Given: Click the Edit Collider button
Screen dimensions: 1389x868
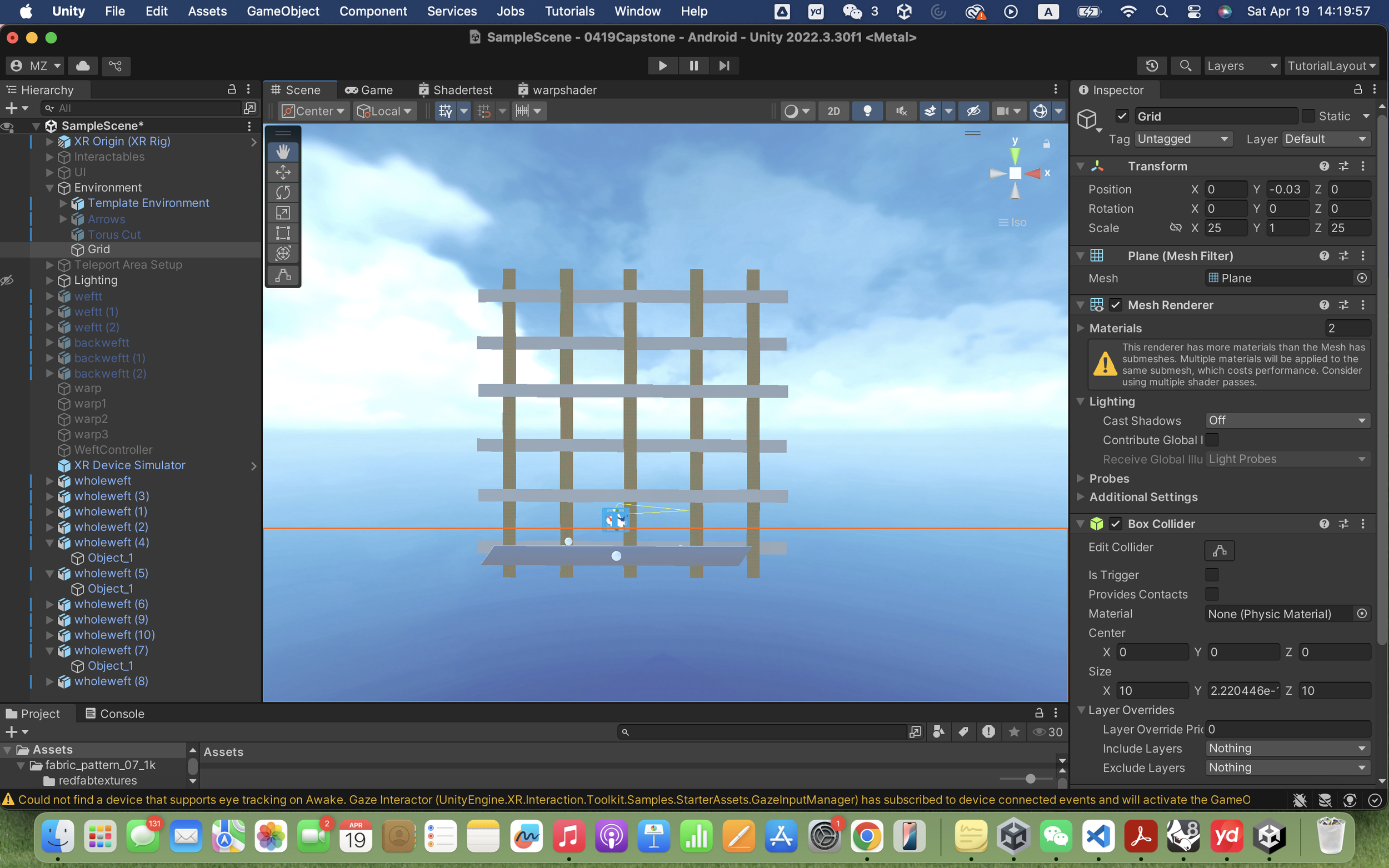Looking at the screenshot, I should pos(1218,550).
